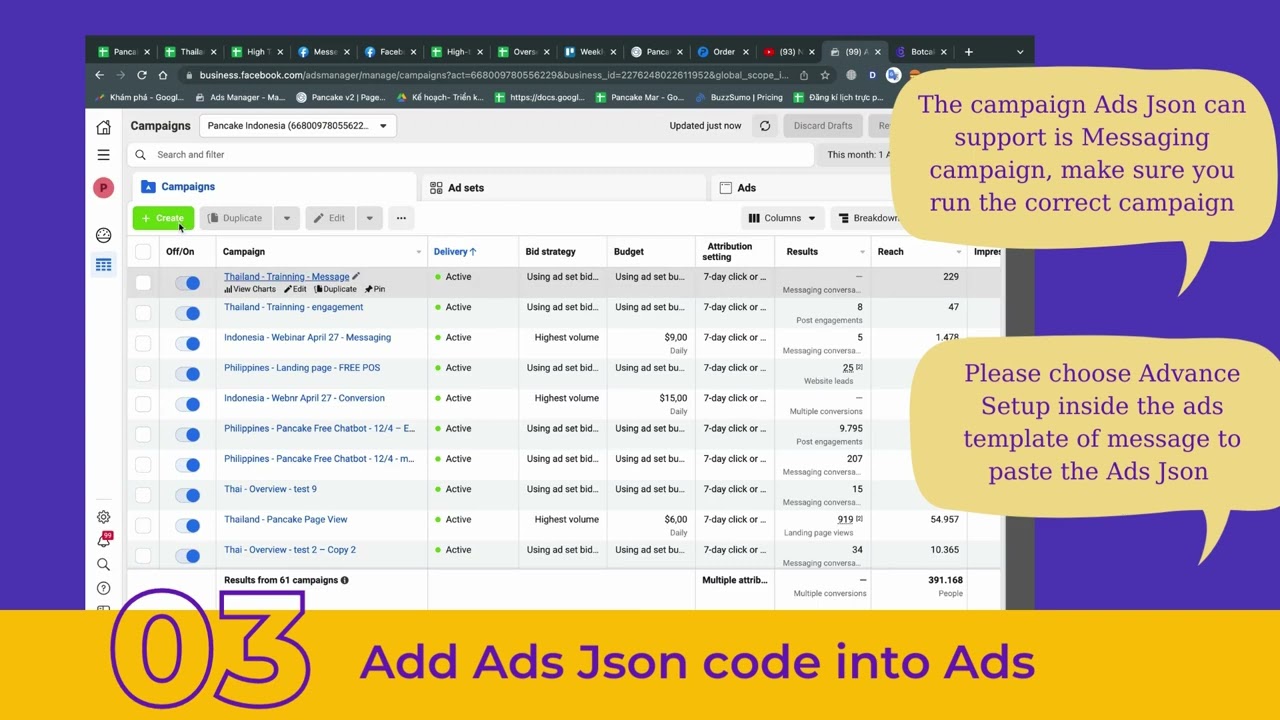Click the browser back arrow

click(99, 75)
